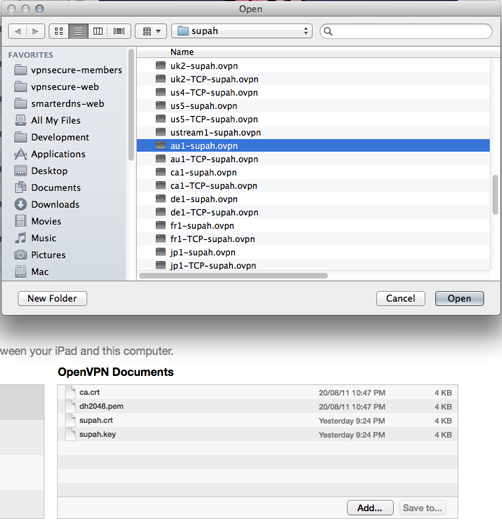Show All My Files

click(47, 120)
